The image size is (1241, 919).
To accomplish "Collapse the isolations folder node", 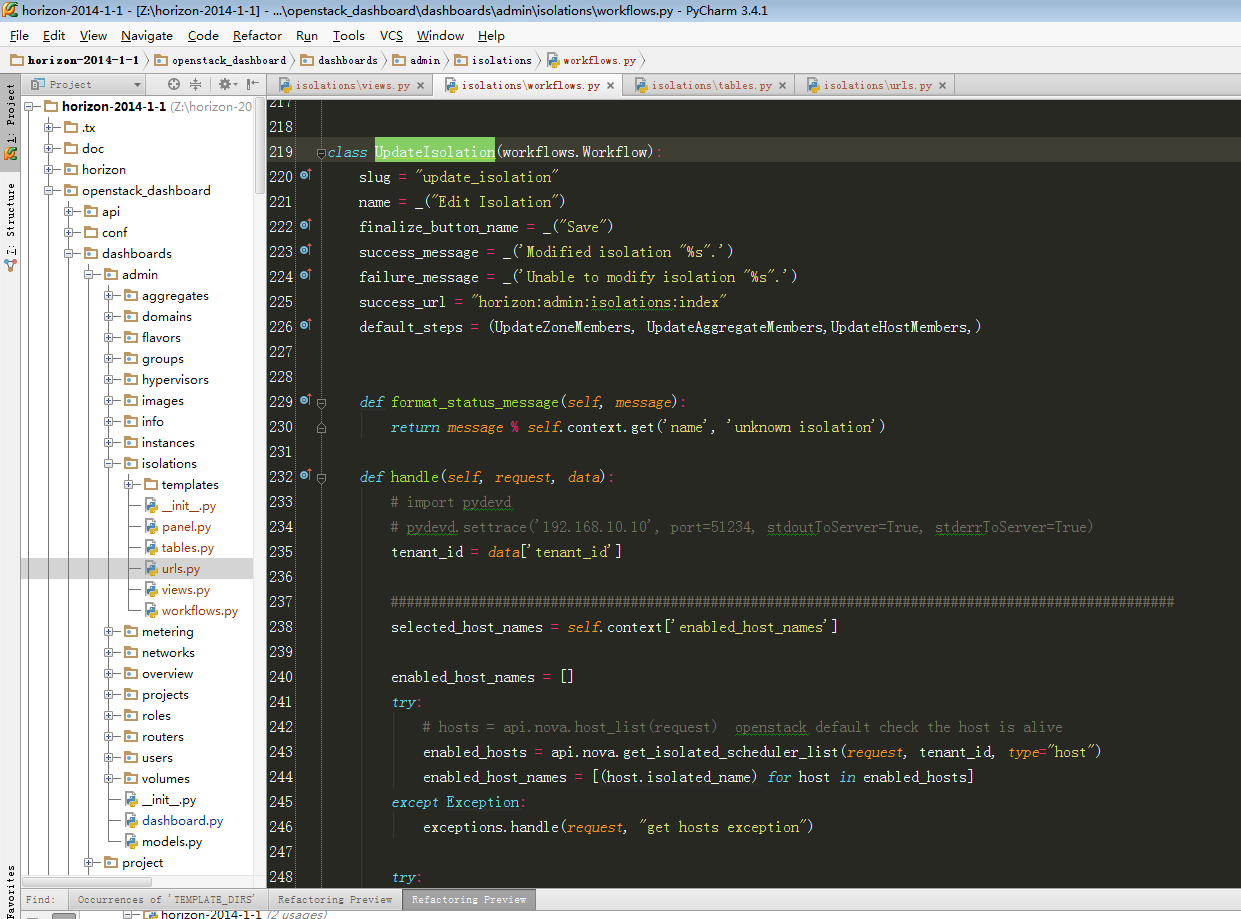I will click(109, 464).
